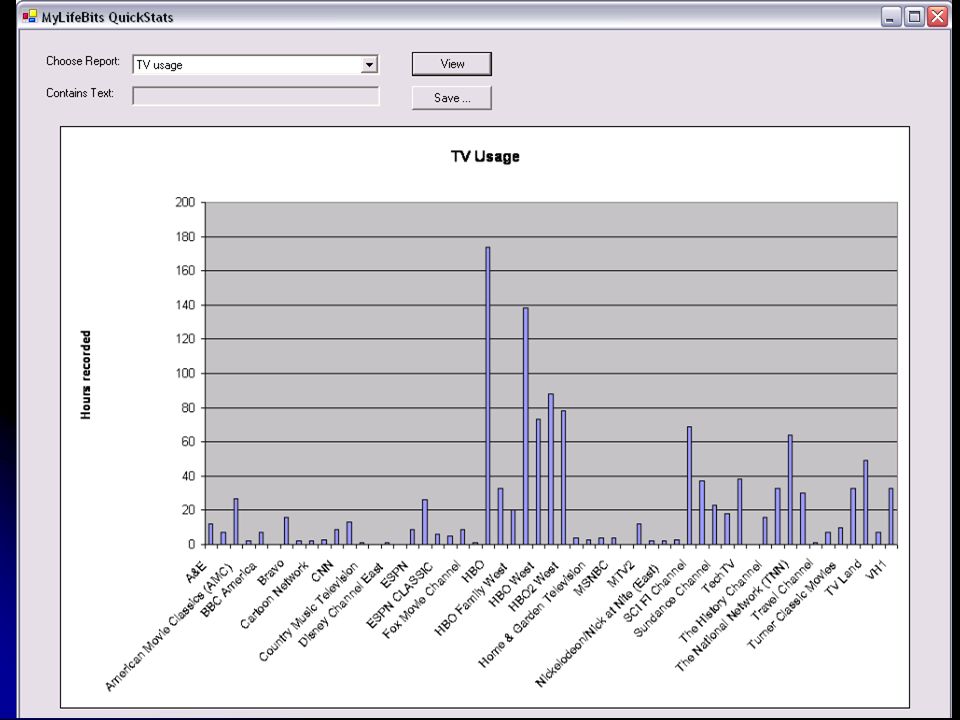Click the Home & Garden Television label
This screenshot has height=720, width=960.
coord(531,614)
